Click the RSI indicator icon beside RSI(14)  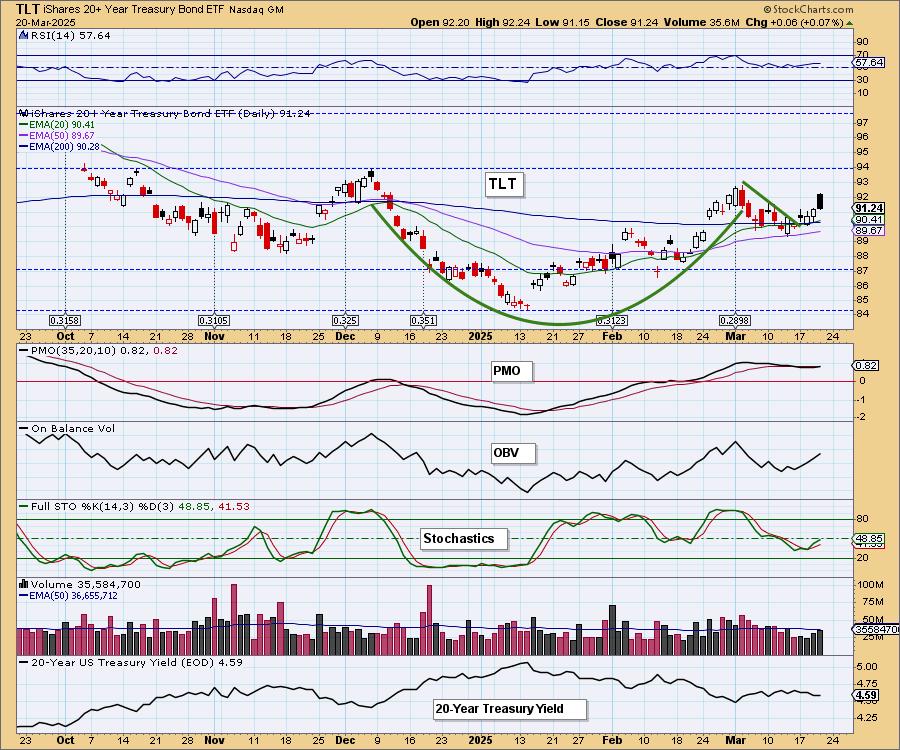pos(23,36)
